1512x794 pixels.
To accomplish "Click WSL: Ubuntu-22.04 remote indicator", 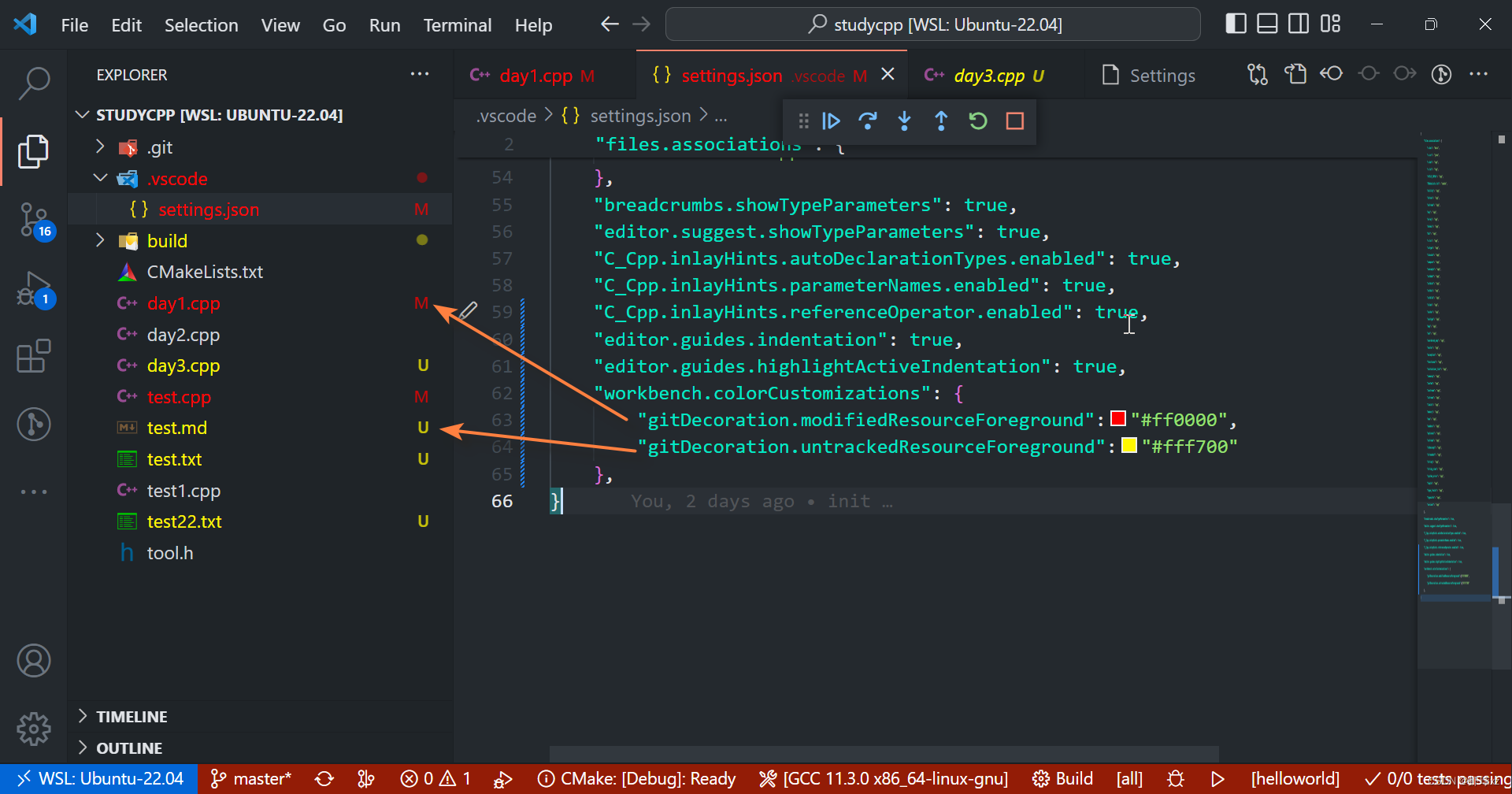I will click(99, 779).
